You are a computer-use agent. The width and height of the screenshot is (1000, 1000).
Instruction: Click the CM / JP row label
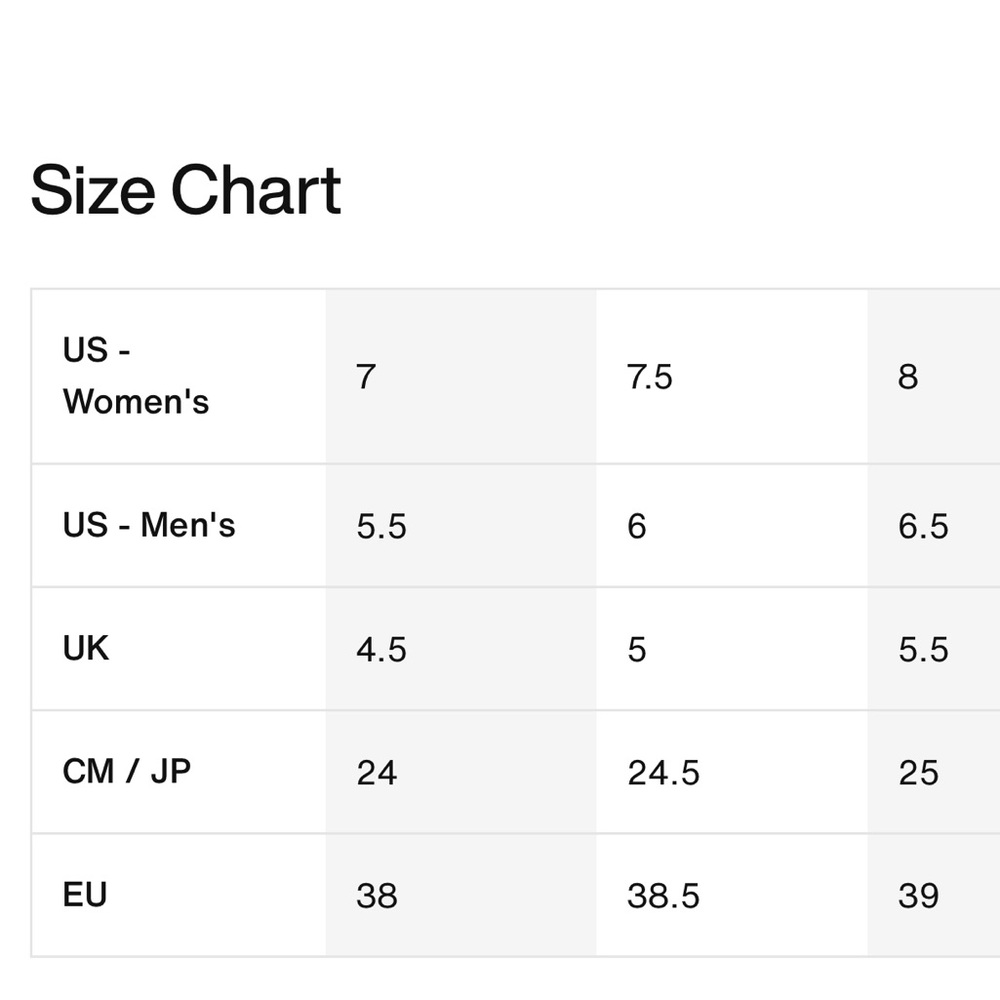pyautogui.click(x=127, y=772)
